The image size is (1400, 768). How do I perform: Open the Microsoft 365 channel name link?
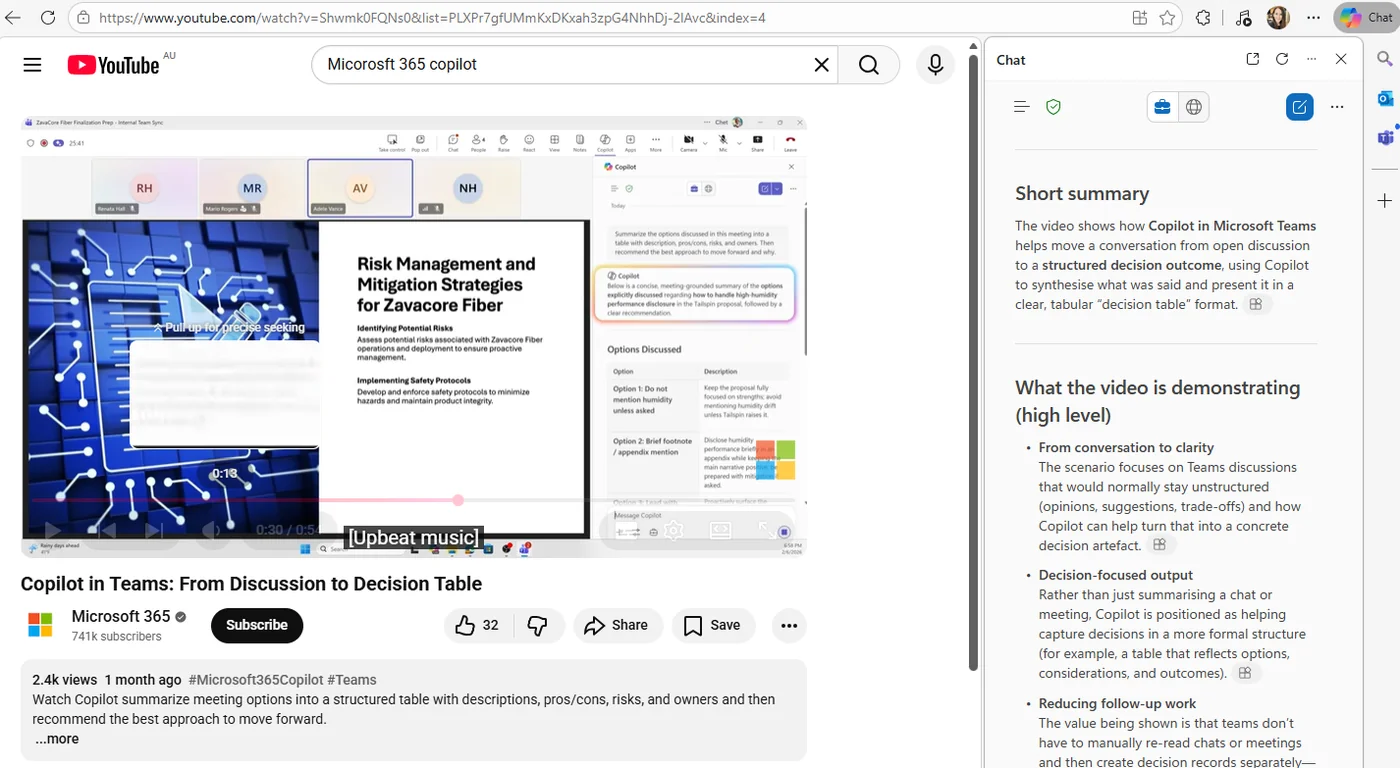coord(121,616)
